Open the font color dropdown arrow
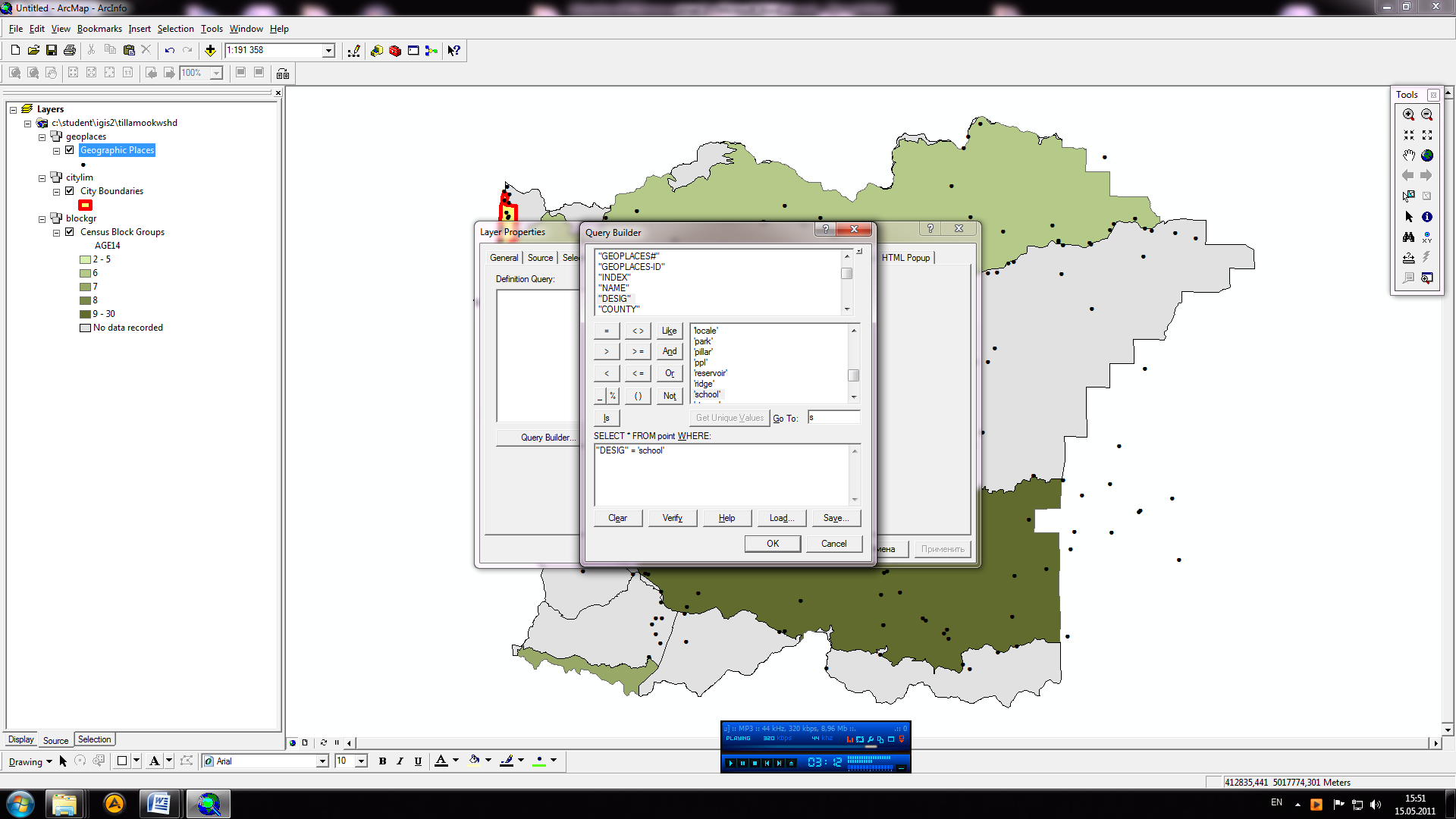The width and height of the screenshot is (1456, 819). click(x=456, y=761)
